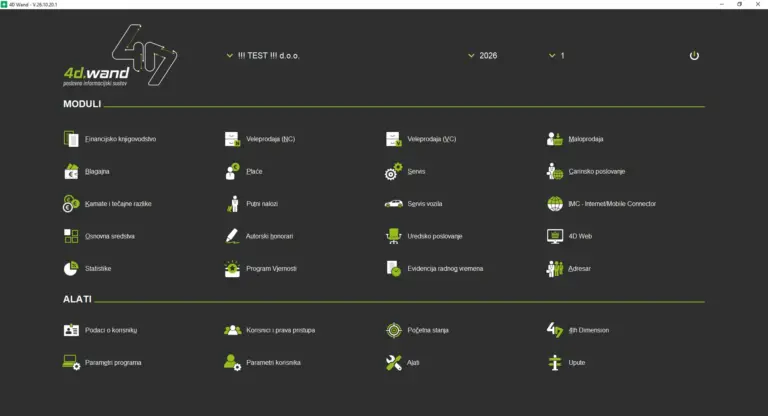Open the Upute signpost icon
Viewport: 768px width, 416px height.
pyautogui.click(x=554, y=363)
